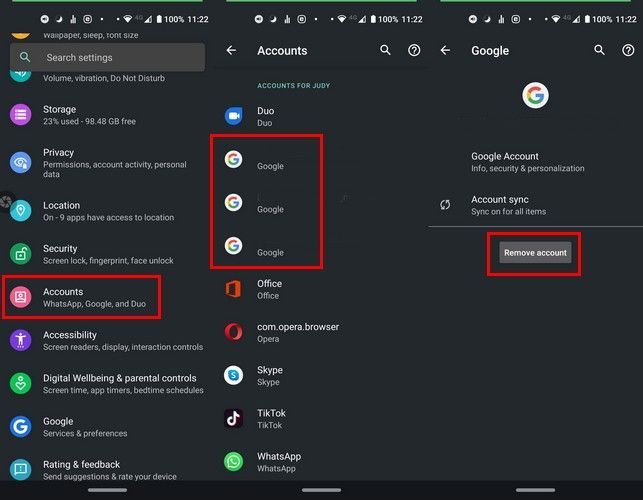
Task: Tap the search magnifier in Search settings
Action: 25,57
